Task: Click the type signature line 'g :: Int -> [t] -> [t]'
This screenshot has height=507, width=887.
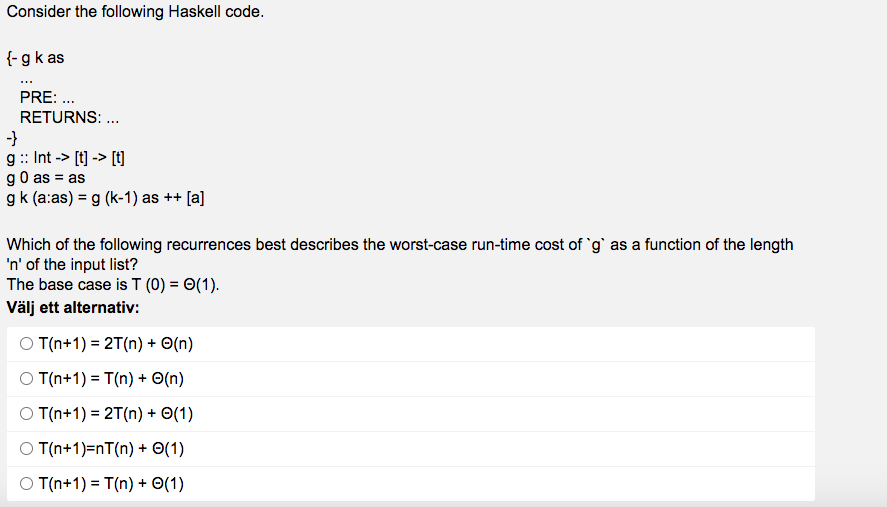Action: pyautogui.click(x=65, y=157)
